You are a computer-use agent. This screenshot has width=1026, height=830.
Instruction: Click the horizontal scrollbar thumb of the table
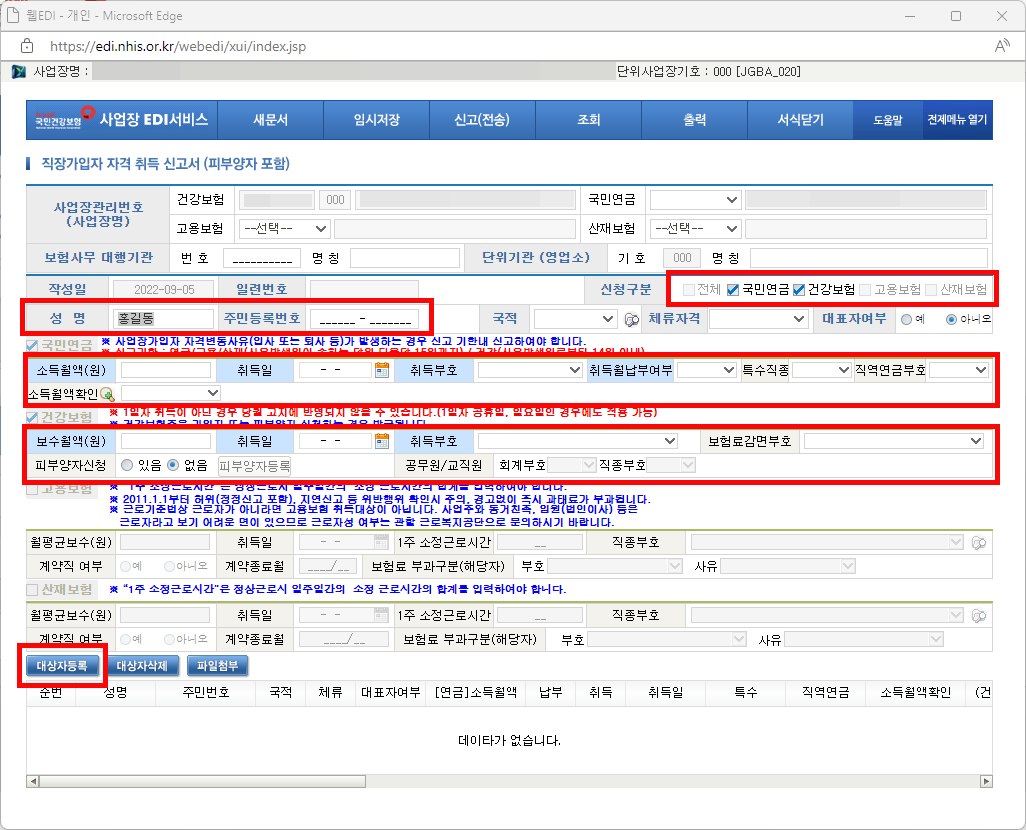tap(202, 781)
